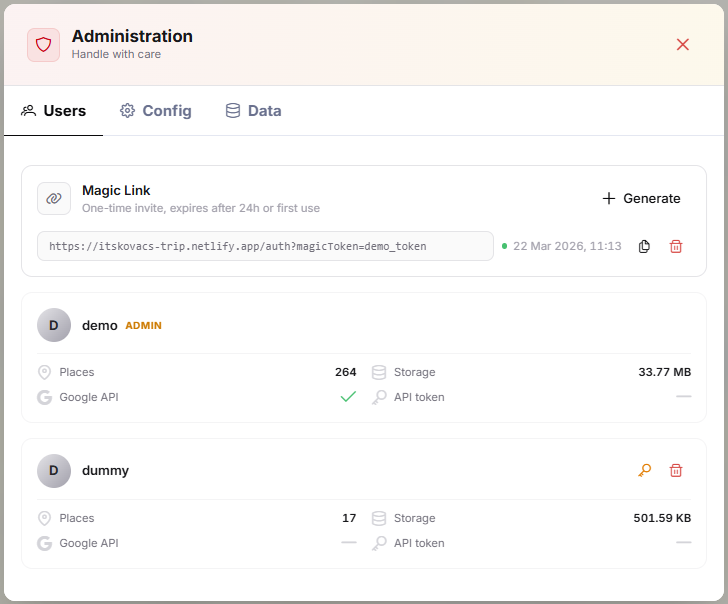Copy the magic link to clipboard
The width and height of the screenshot is (728, 604).
(645, 246)
